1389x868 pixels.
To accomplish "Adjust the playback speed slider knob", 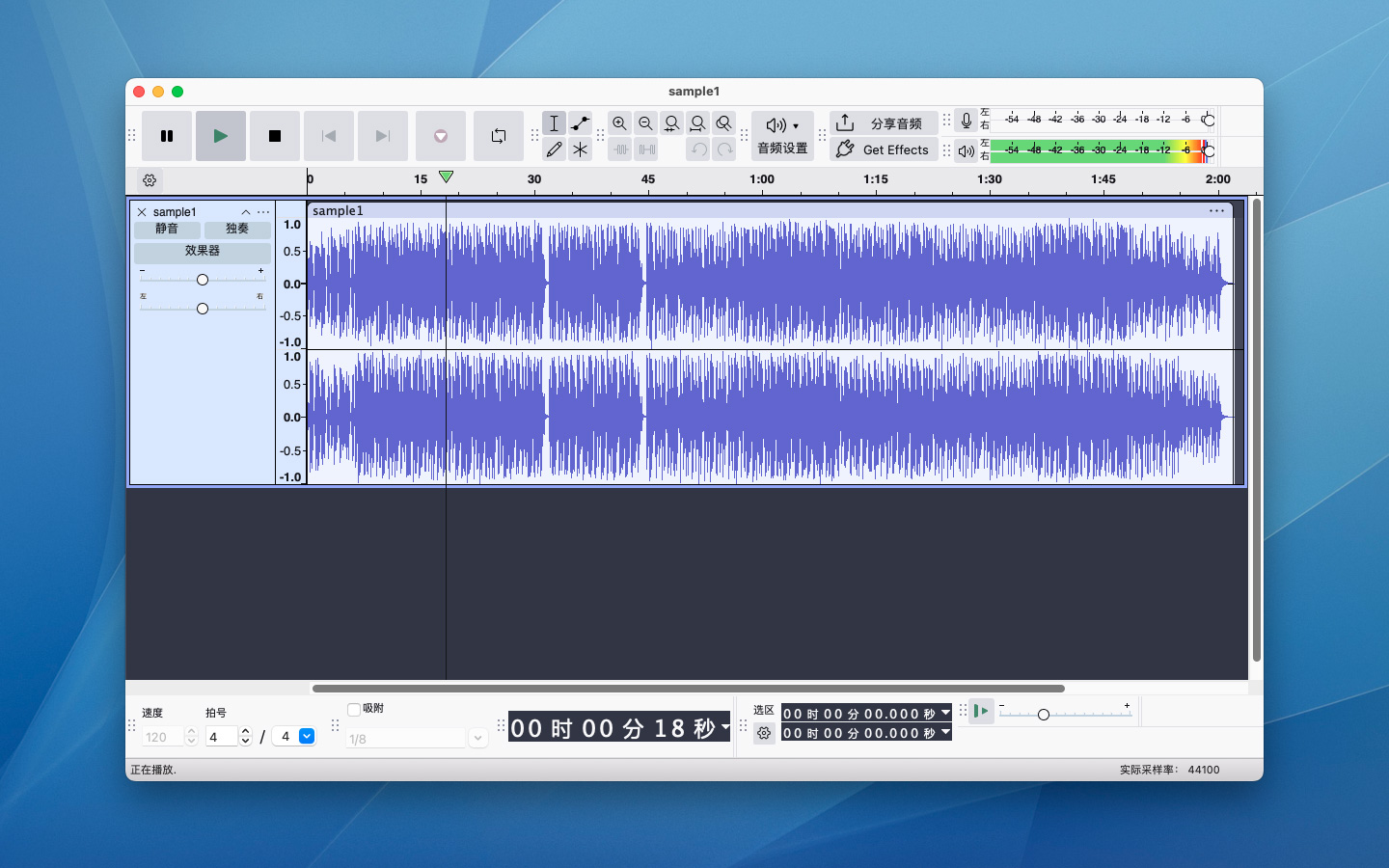I will tap(1043, 715).
